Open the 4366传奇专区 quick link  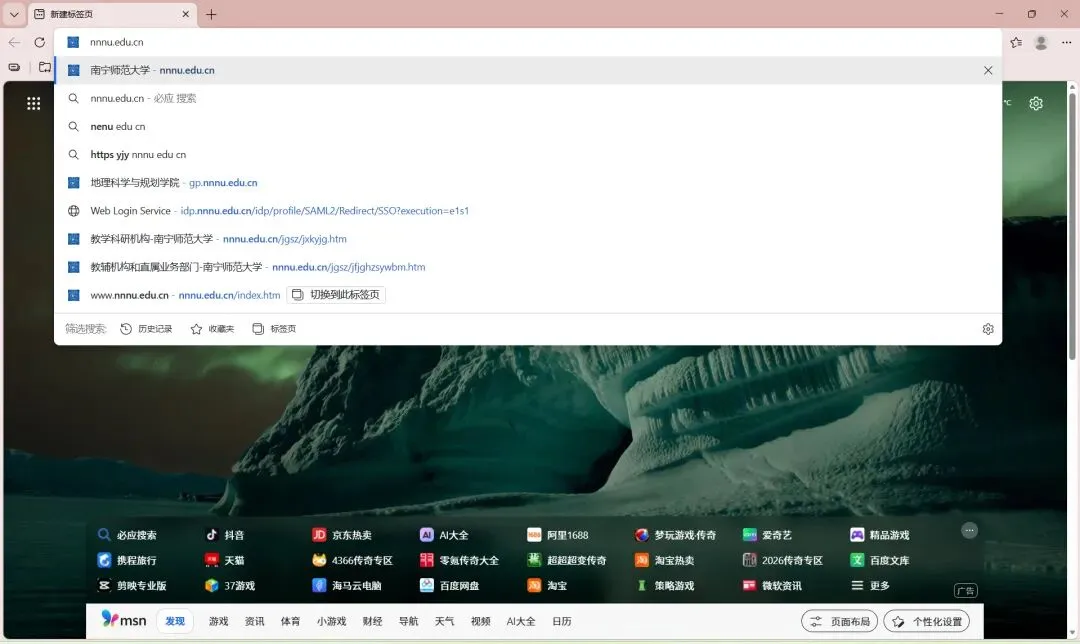[x=352, y=561]
